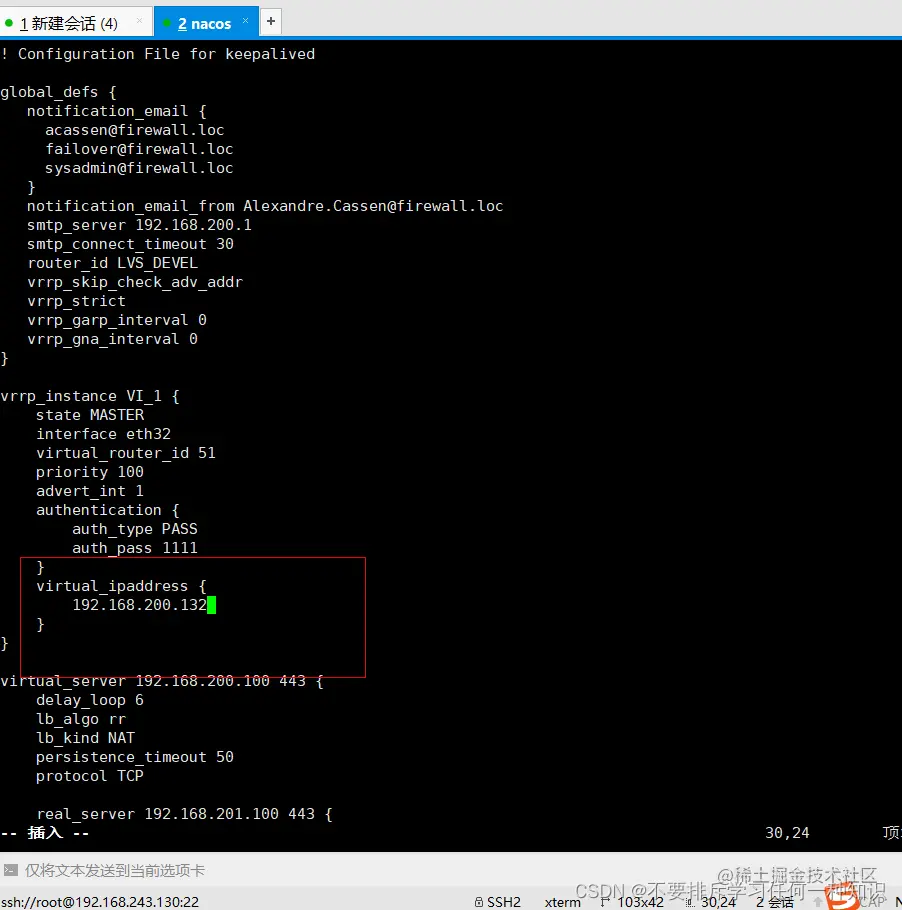Viewport: 902px width, 910px height.
Task: Click the 'global_defs {' line
Action: pyautogui.click(x=59, y=92)
